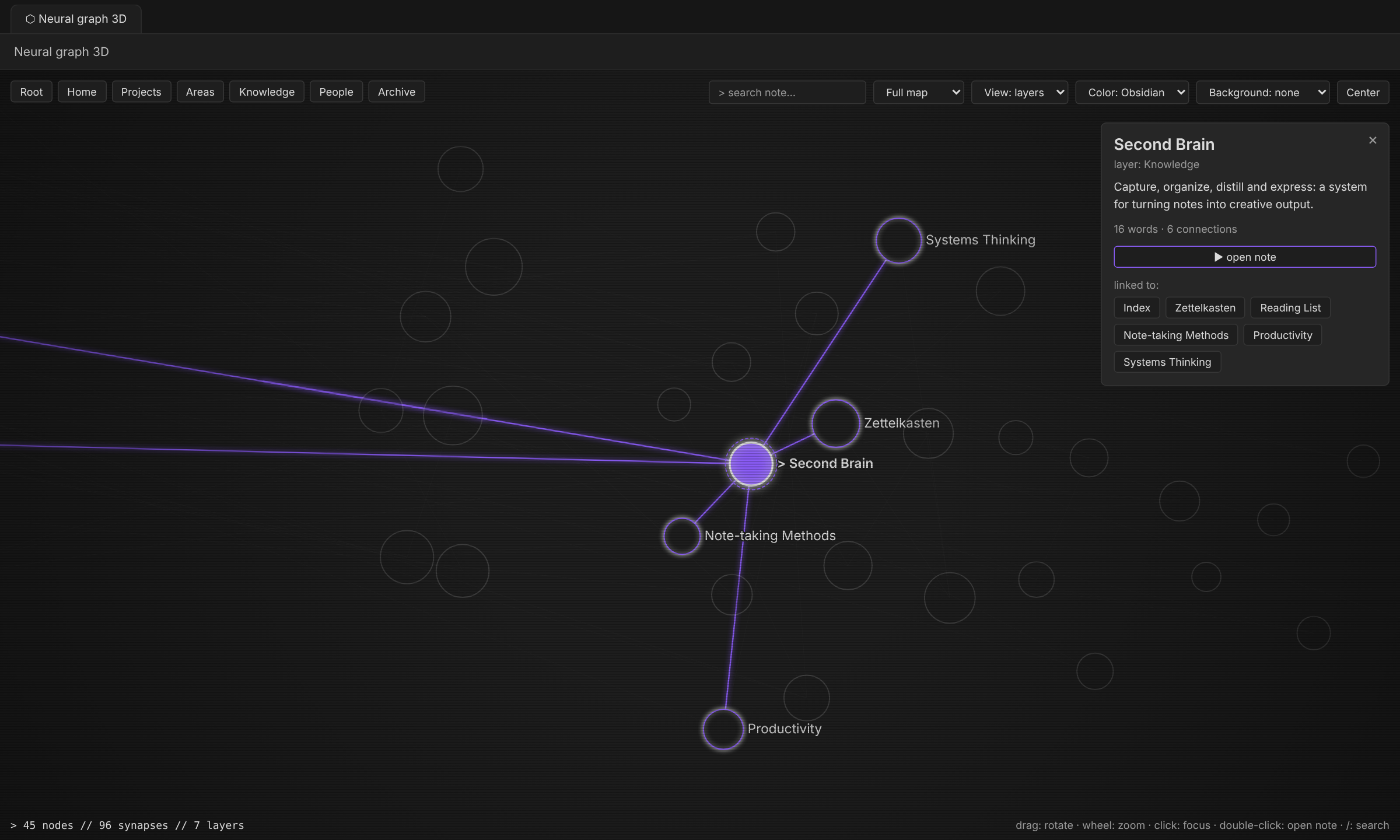The width and height of the screenshot is (1400, 840).
Task: Open the Color: Obsidian dropdown
Action: click(x=1132, y=92)
